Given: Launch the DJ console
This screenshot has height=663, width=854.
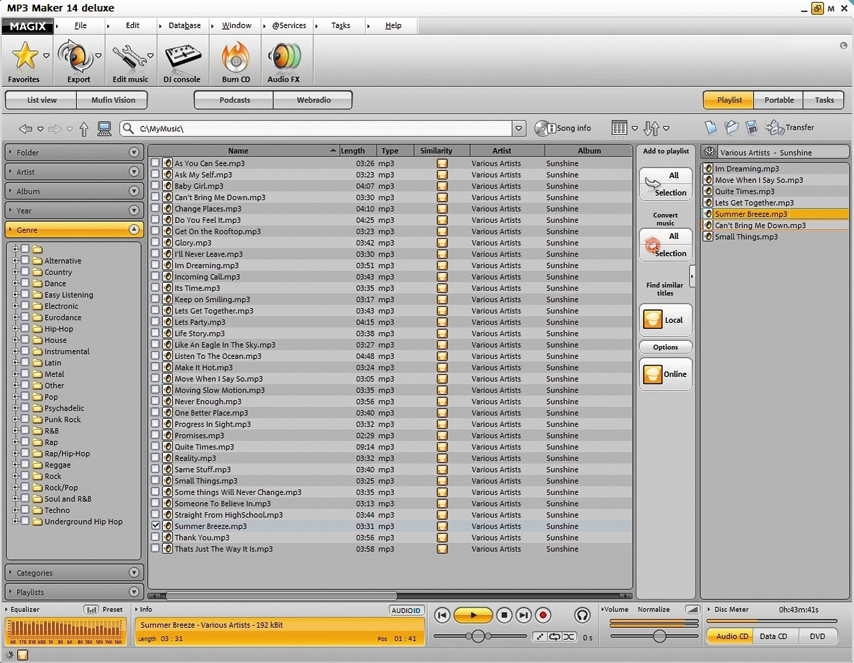Looking at the screenshot, I should click(x=182, y=57).
